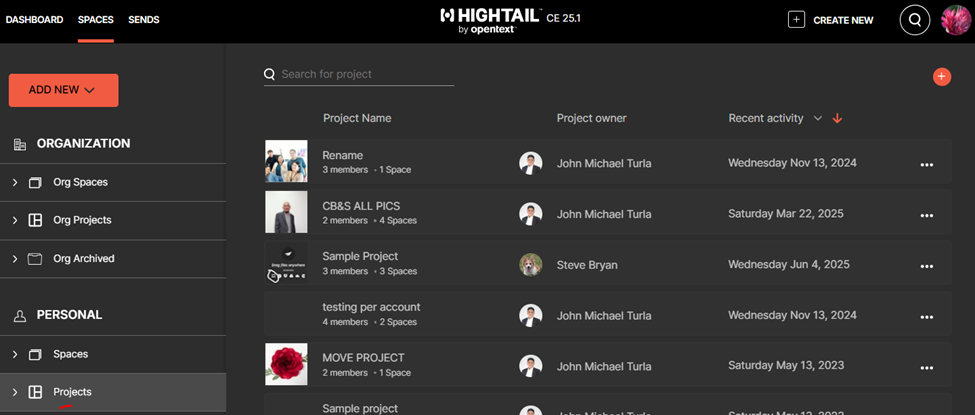
Task: Switch to the DASHBOARD tab
Action: click(35, 20)
